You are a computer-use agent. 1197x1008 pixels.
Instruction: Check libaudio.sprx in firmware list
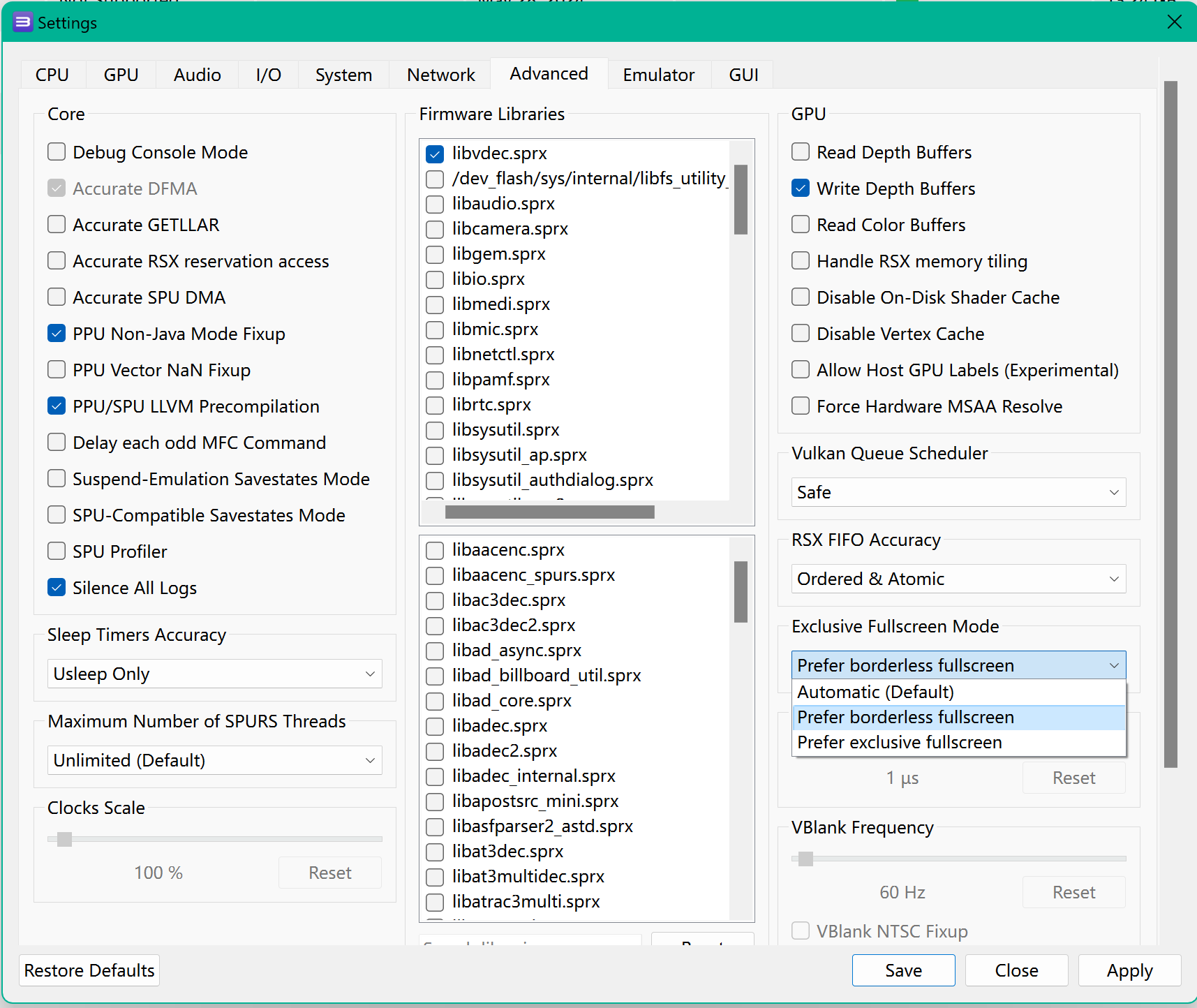(435, 204)
